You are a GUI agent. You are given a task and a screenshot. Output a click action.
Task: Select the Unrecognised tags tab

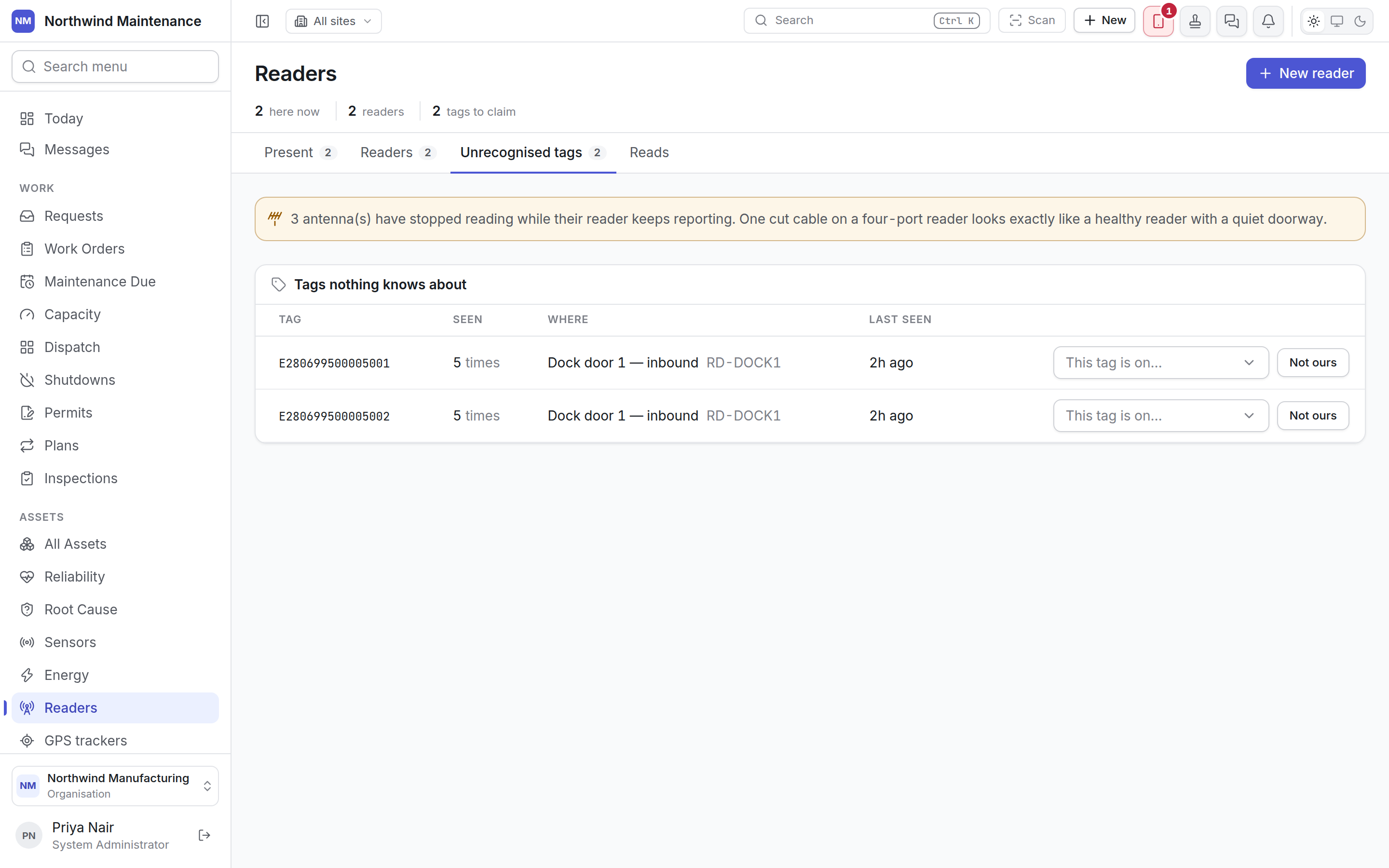pyautogui.click(x=532, y=153)
